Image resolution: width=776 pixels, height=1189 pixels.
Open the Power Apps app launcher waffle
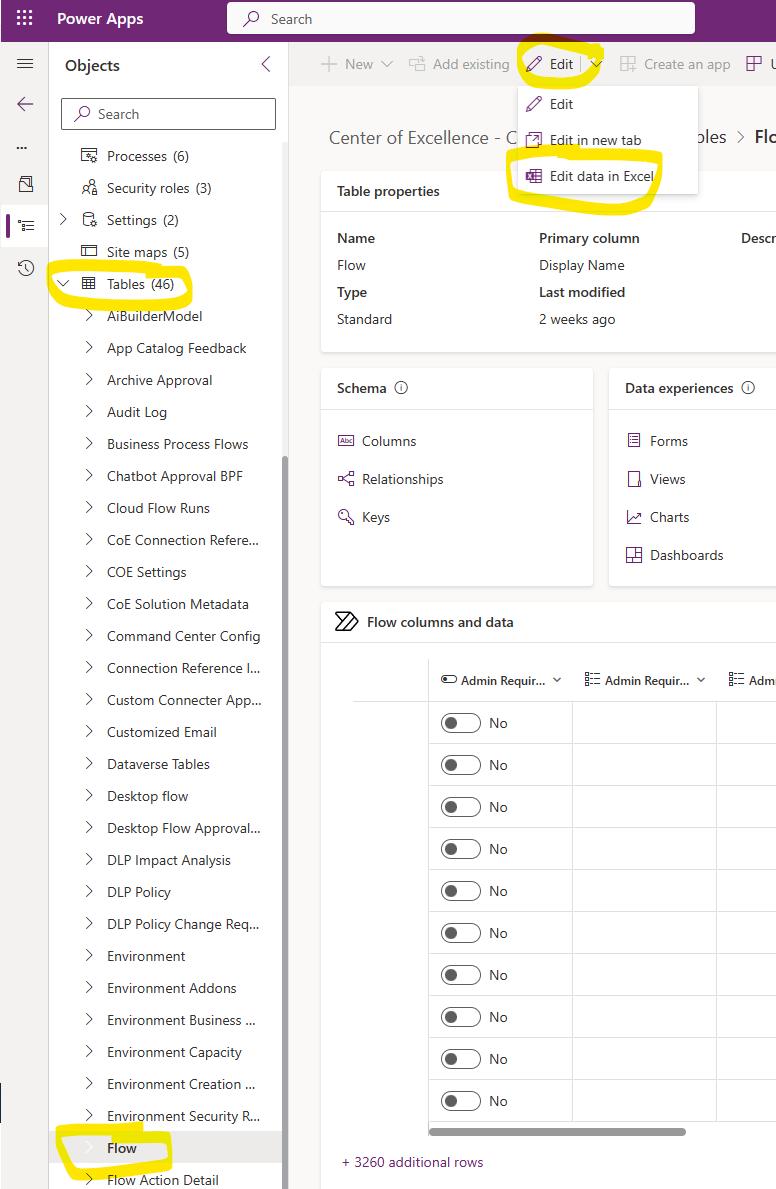pos(23,17)
